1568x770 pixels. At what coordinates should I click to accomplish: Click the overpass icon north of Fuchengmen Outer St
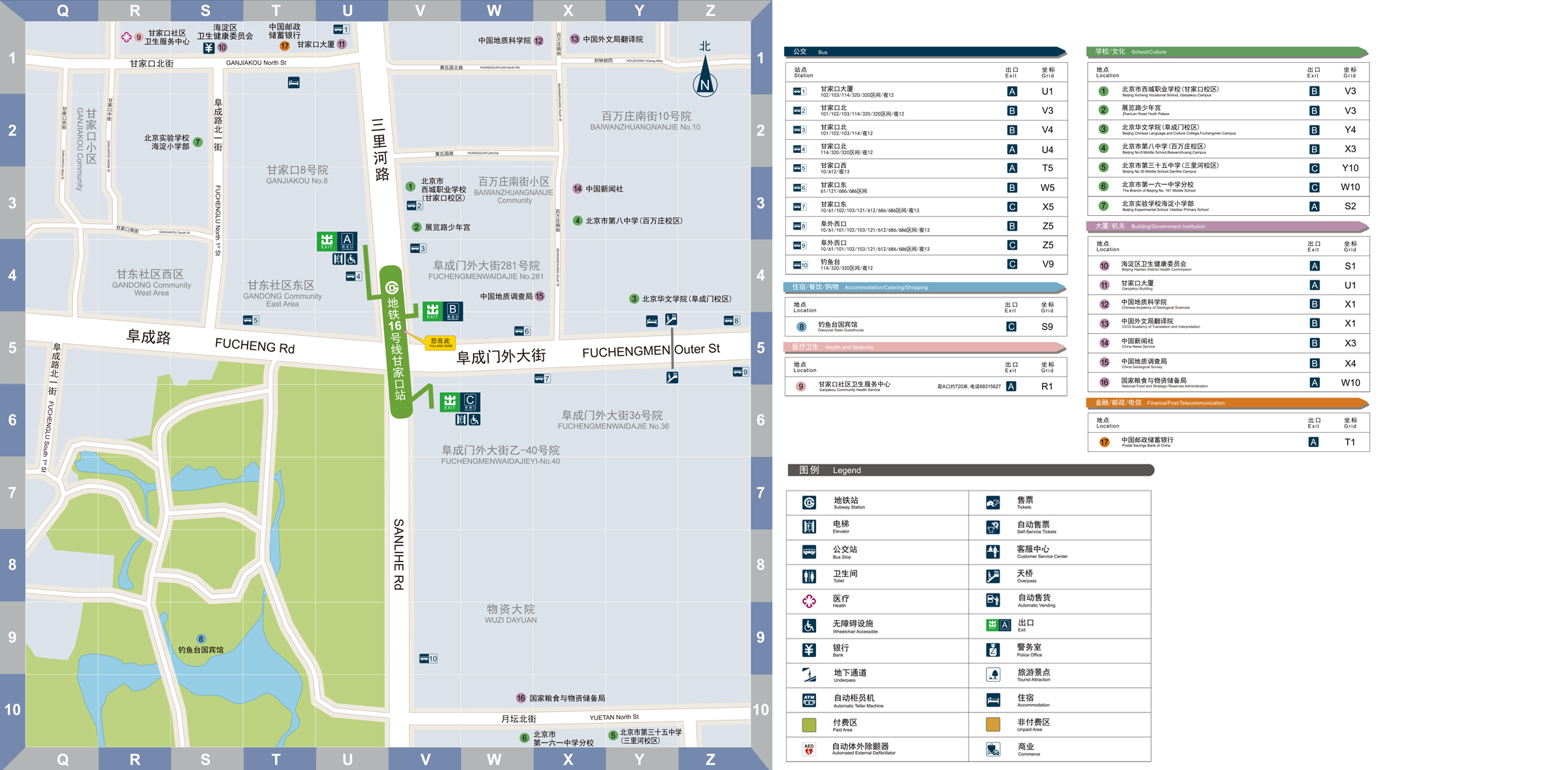click(671, 319)
